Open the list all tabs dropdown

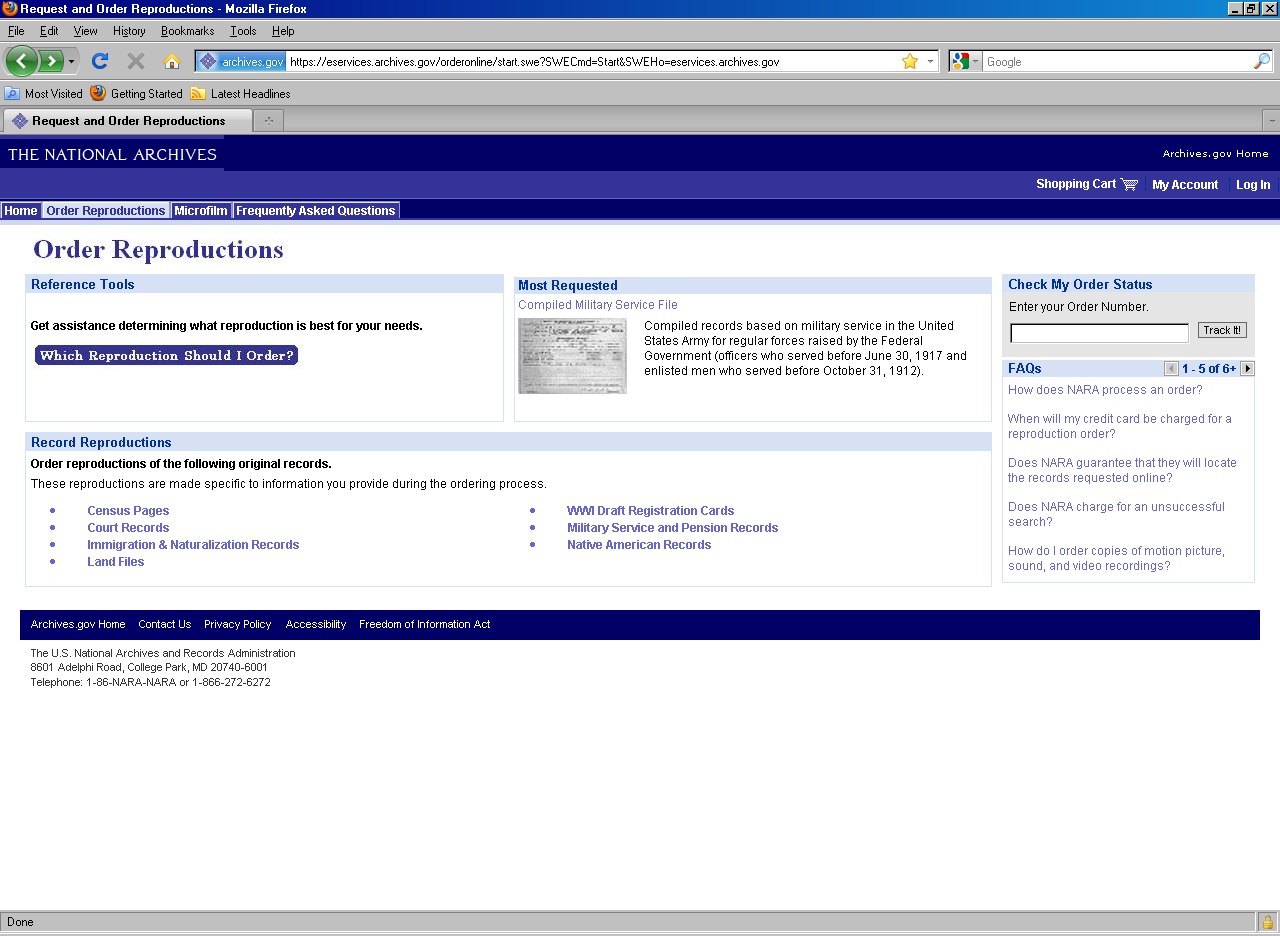click(1271, 120)
